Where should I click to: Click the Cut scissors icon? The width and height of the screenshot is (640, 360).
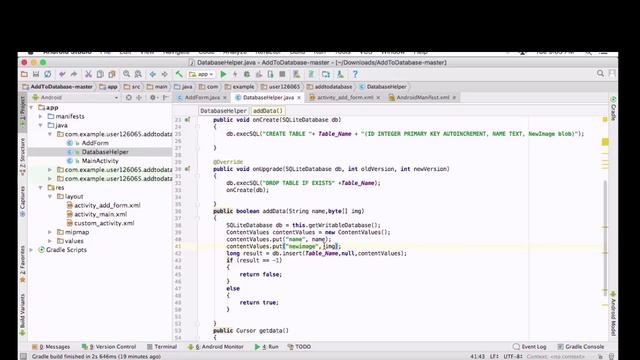click(88, 74)
